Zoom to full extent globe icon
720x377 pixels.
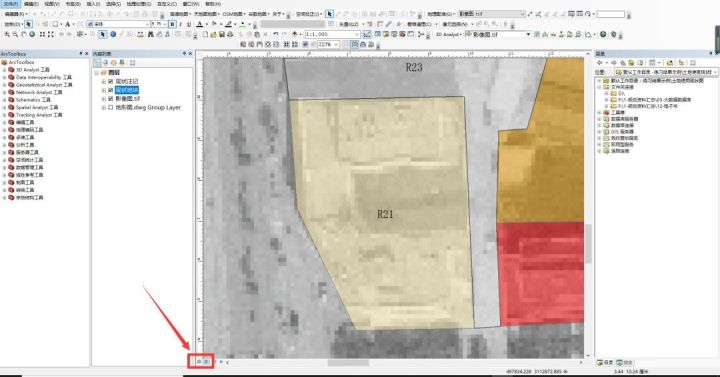32,34
